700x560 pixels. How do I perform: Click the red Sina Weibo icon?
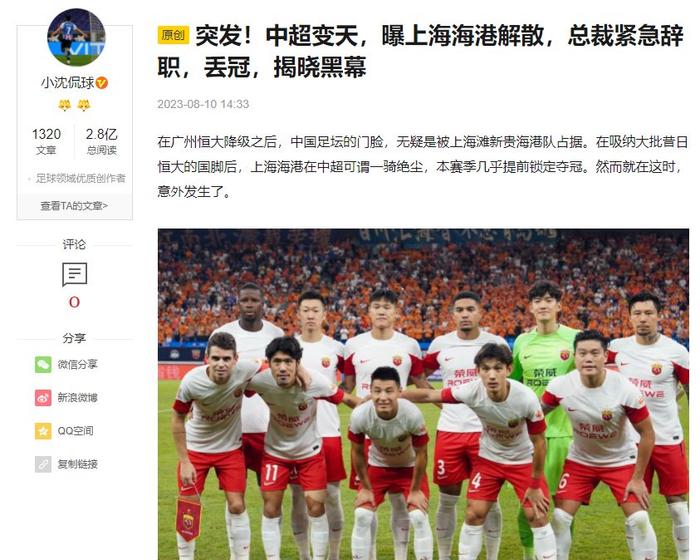(43, 397)
